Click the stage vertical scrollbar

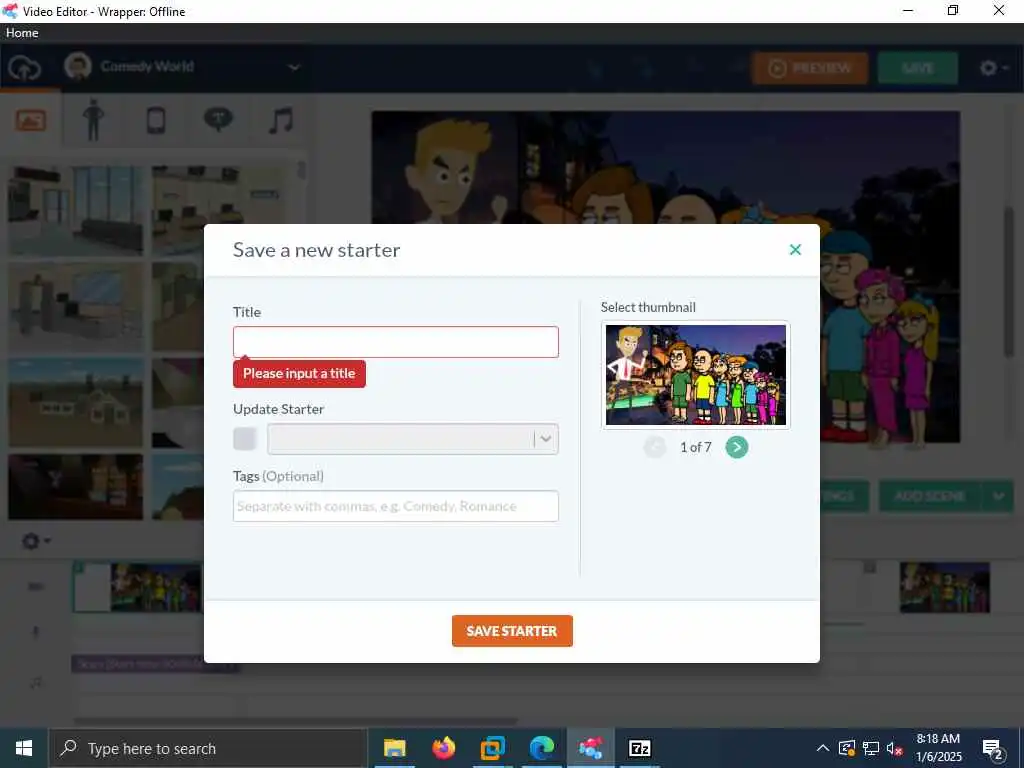coord(1009,281)
